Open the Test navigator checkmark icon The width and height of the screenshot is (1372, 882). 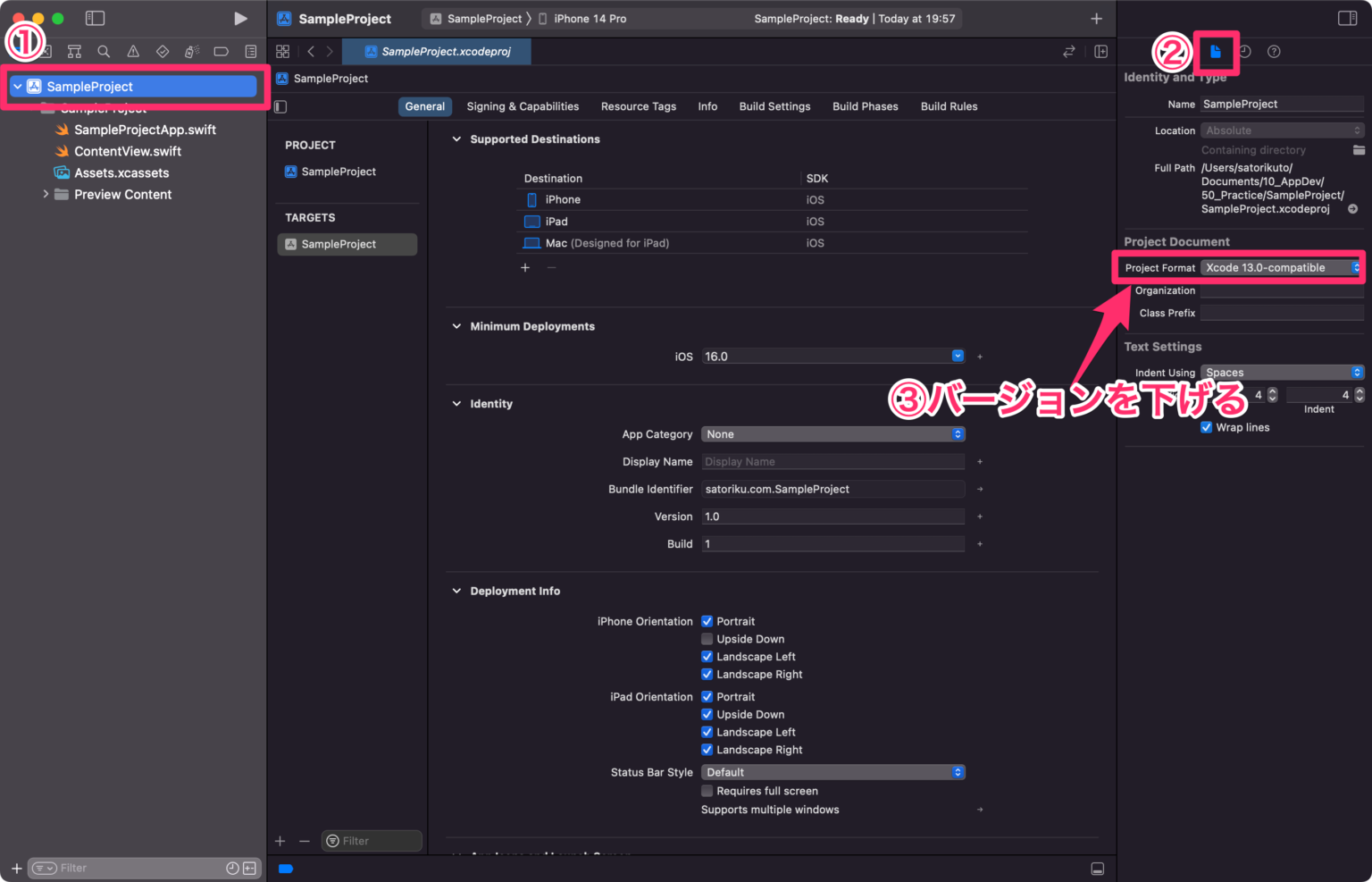tap(163, 52)
